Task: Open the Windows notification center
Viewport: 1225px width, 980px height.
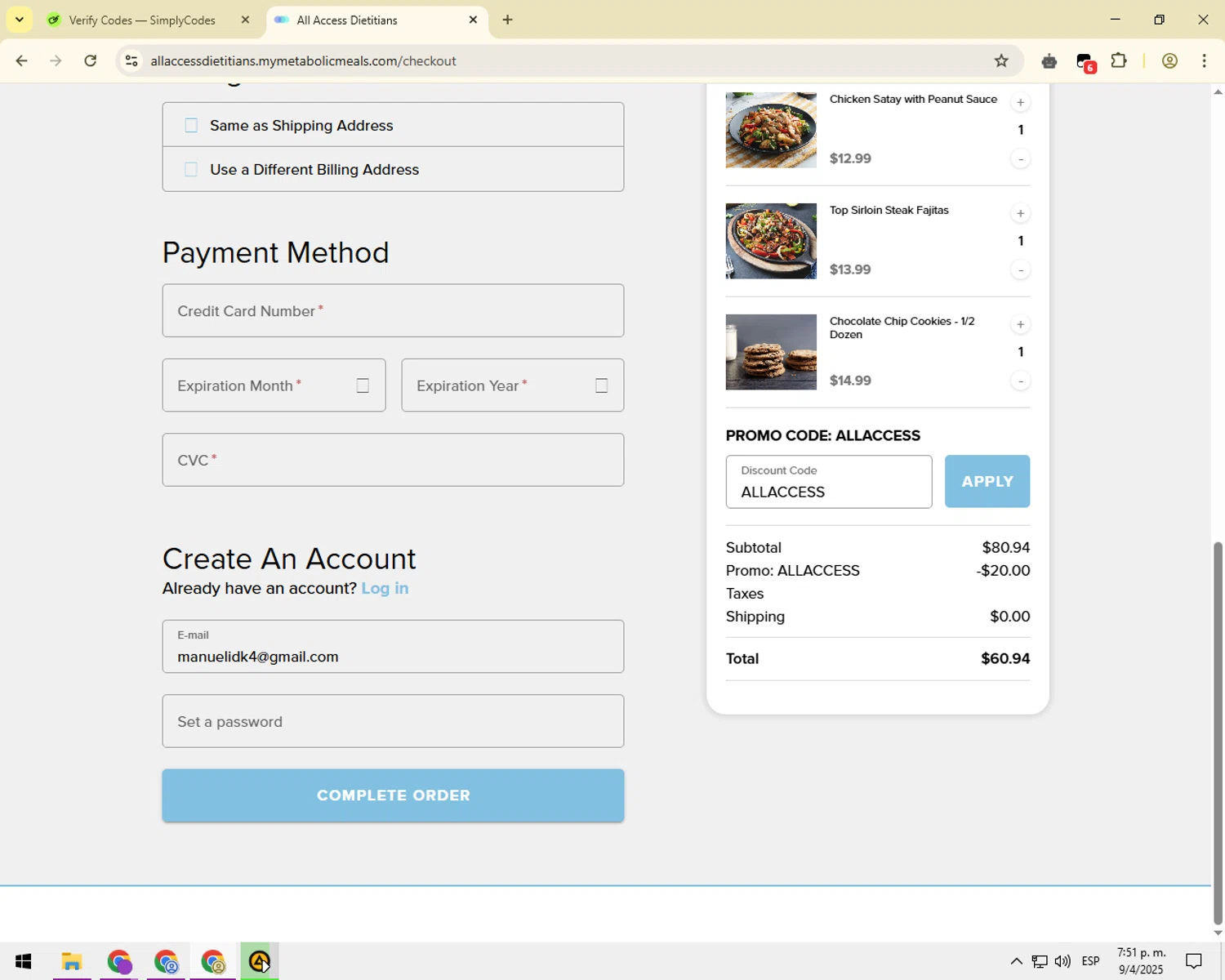Action: tap(1194, 961)
